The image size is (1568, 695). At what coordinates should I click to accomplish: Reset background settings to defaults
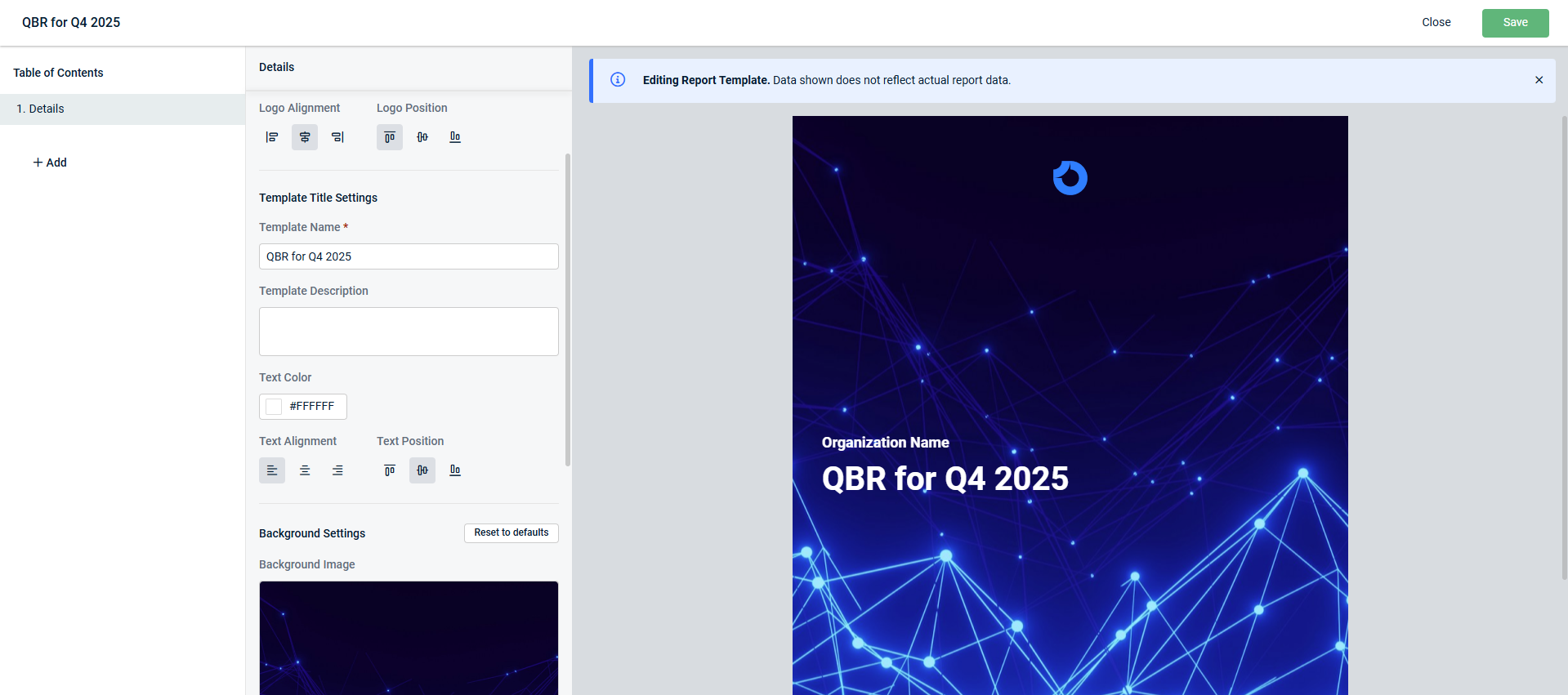point(511,533)
